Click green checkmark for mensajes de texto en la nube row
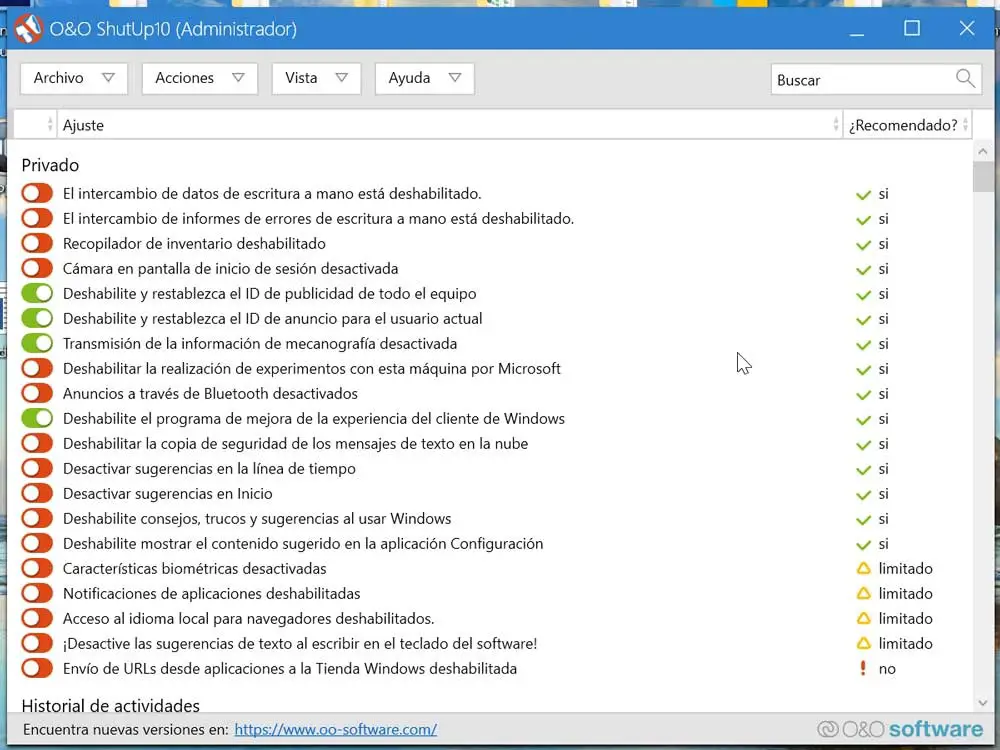1000x750 pixels. [x=864, y=445]
